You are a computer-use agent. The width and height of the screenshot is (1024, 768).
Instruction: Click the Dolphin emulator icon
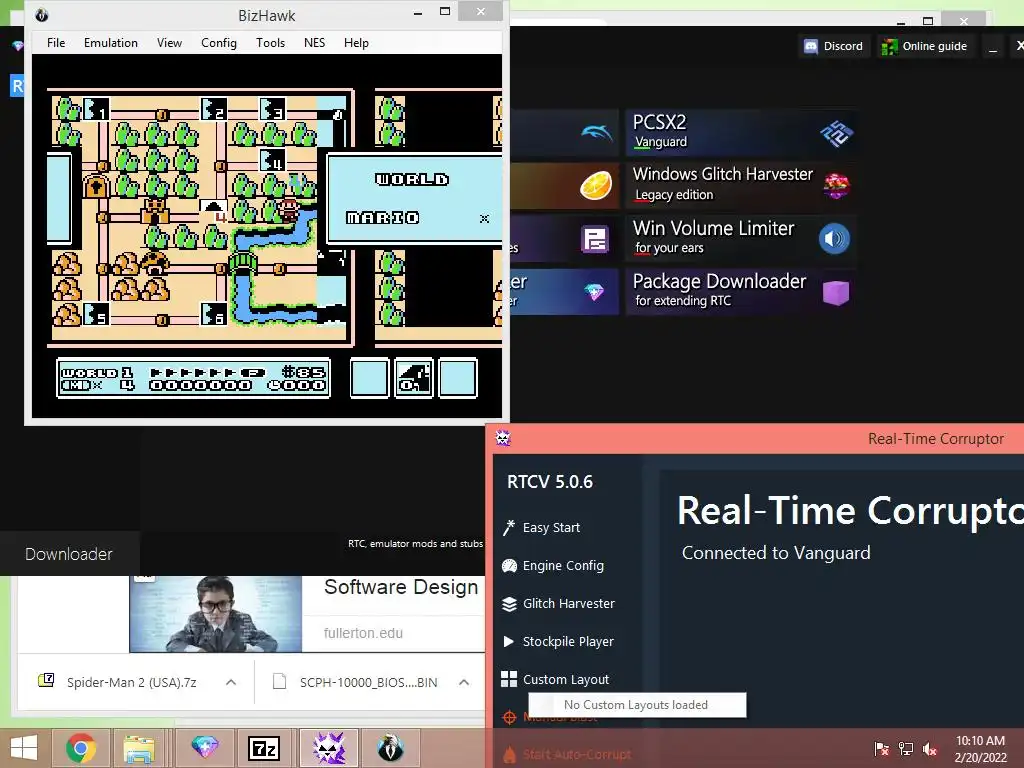click(x=597, y=133)
